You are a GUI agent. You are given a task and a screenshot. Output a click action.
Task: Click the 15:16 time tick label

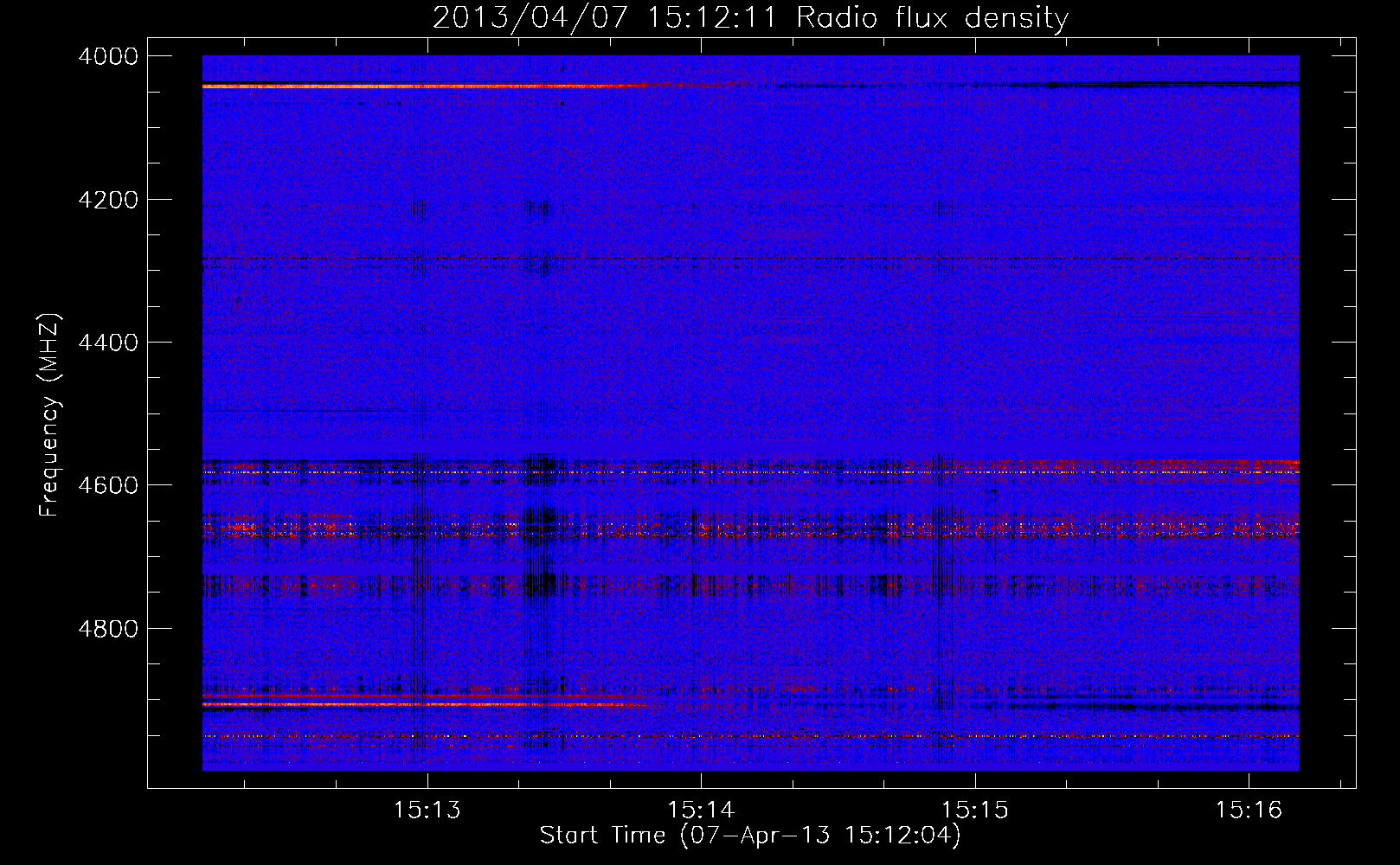coord(1249,810)
